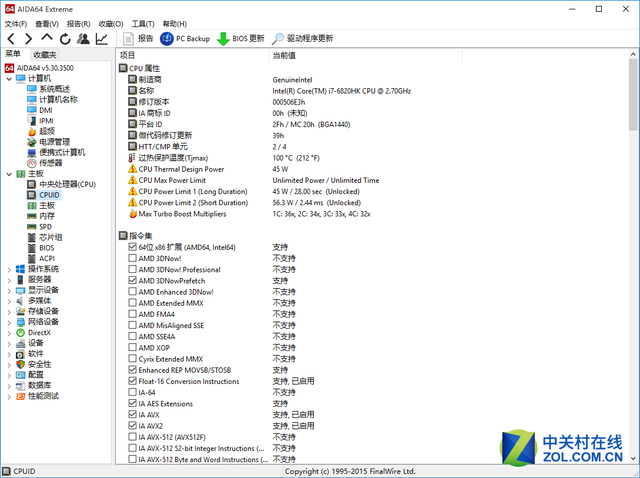Toggle the AMD FMA4 checkbox
This screenshot has height=478, width=640.
(132, 313)
